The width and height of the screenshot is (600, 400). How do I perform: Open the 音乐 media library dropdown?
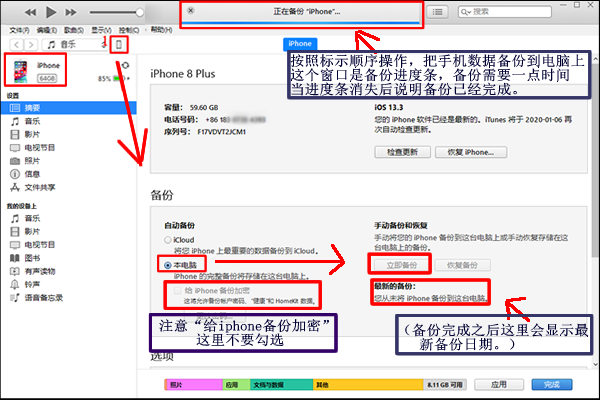click(75, 45)
